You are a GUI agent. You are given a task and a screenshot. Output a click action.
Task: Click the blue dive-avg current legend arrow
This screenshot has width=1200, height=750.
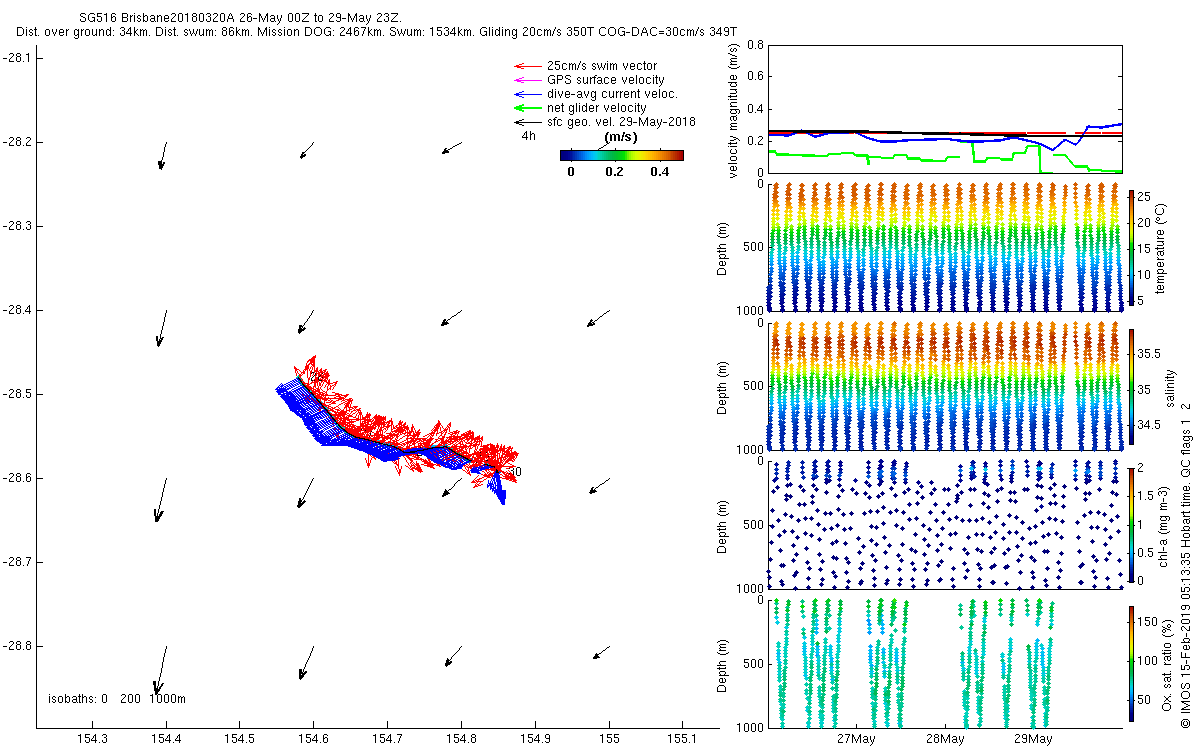click(526, 94)
